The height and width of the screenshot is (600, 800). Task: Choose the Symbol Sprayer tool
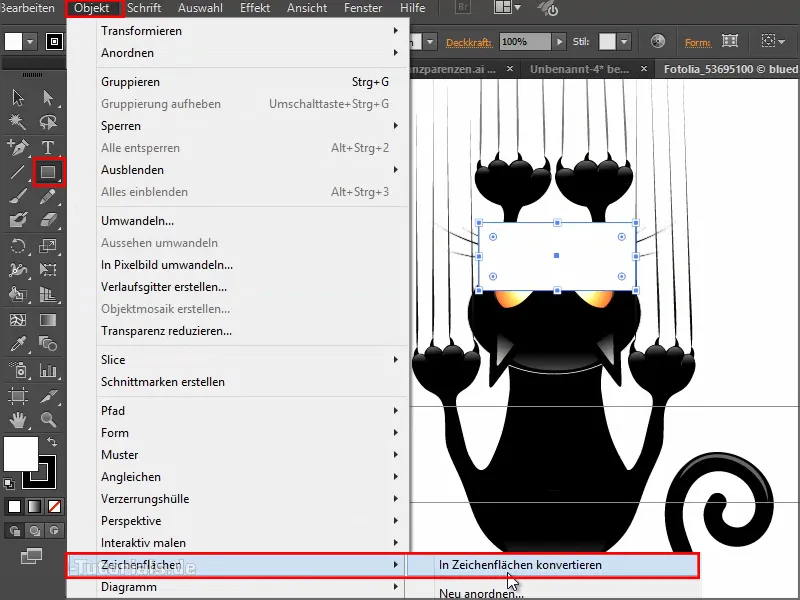[x=18, y=370]
